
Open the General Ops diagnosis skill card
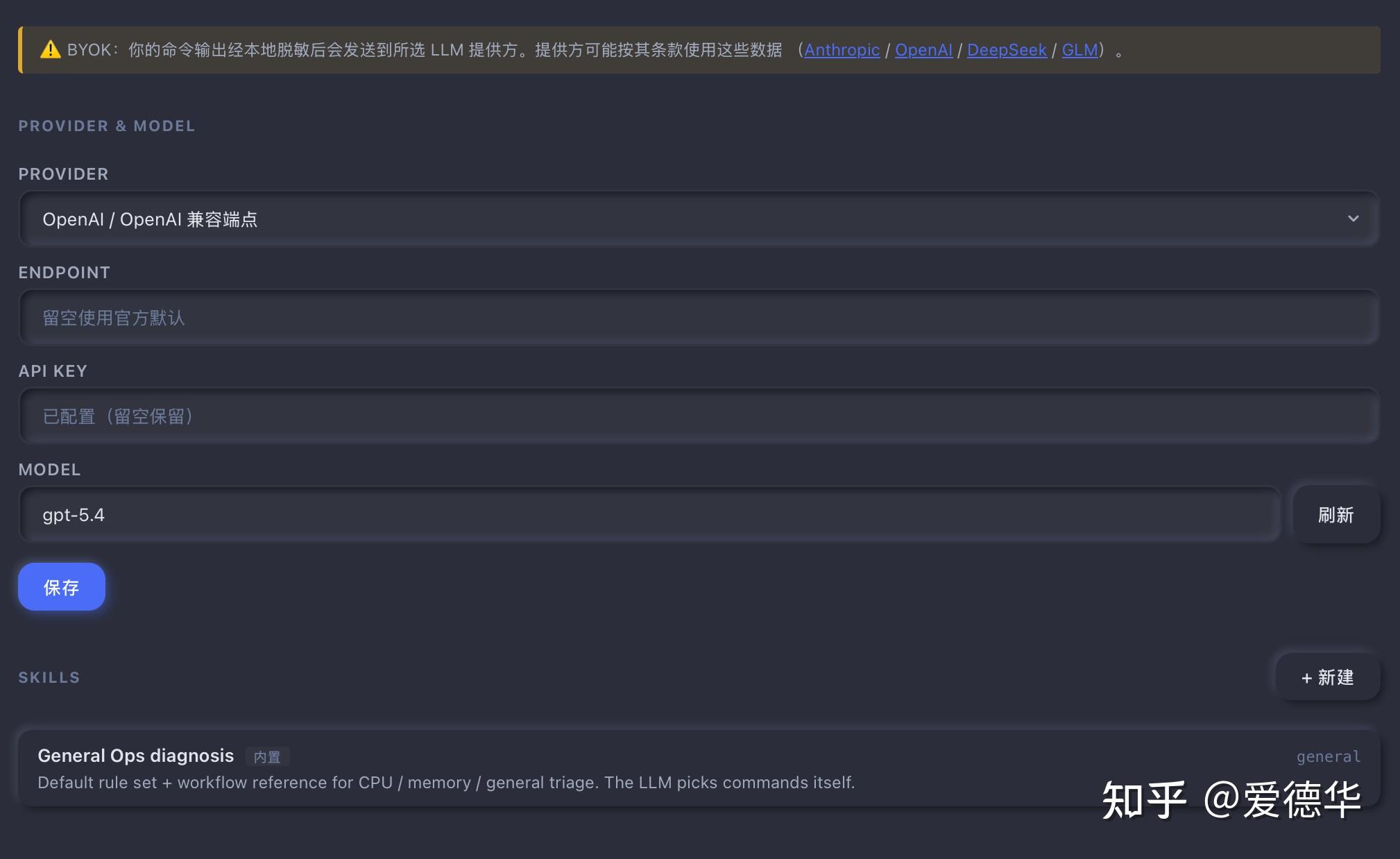point(699,768)
